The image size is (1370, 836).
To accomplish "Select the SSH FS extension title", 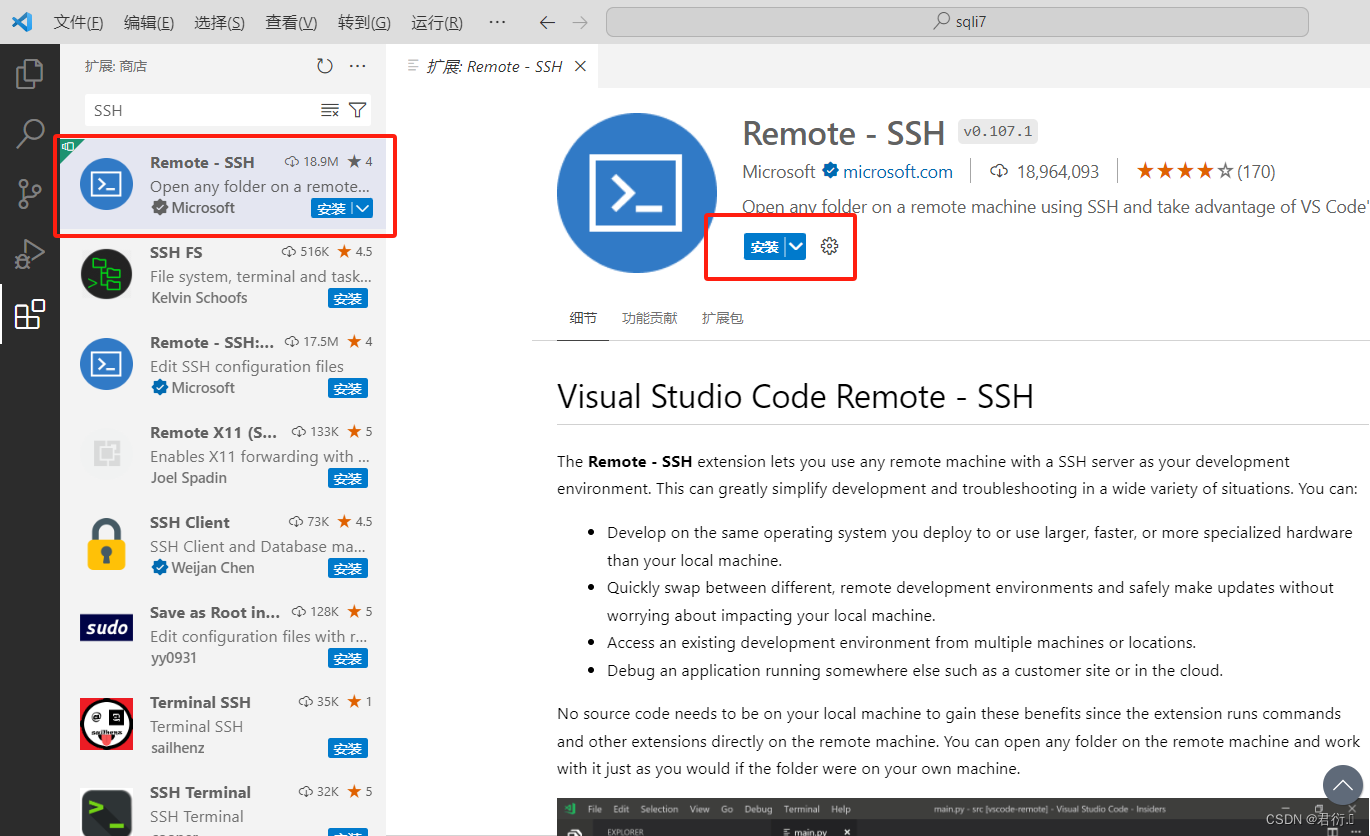I will (177, 252).
